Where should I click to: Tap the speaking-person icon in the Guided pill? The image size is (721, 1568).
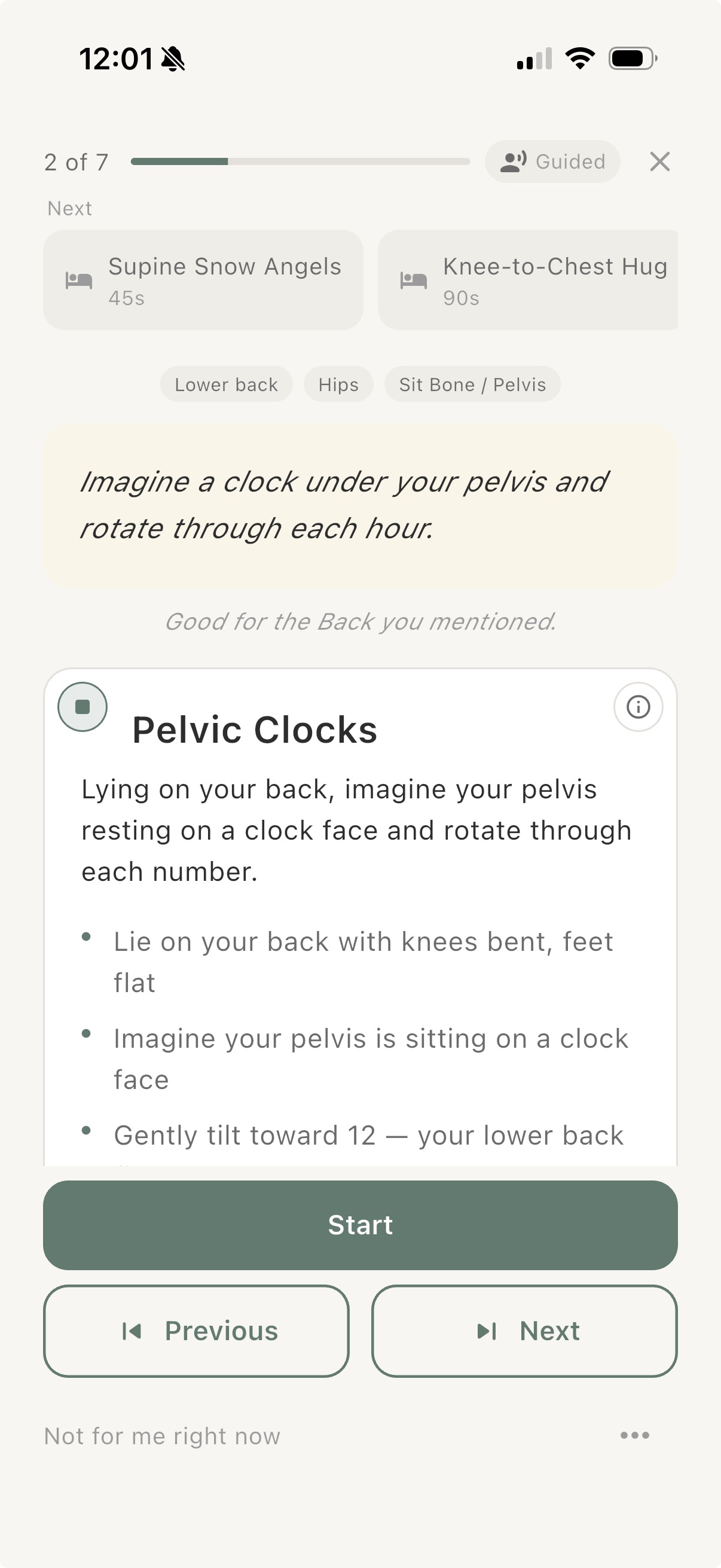pyautogui.click(x=511, y=161)
